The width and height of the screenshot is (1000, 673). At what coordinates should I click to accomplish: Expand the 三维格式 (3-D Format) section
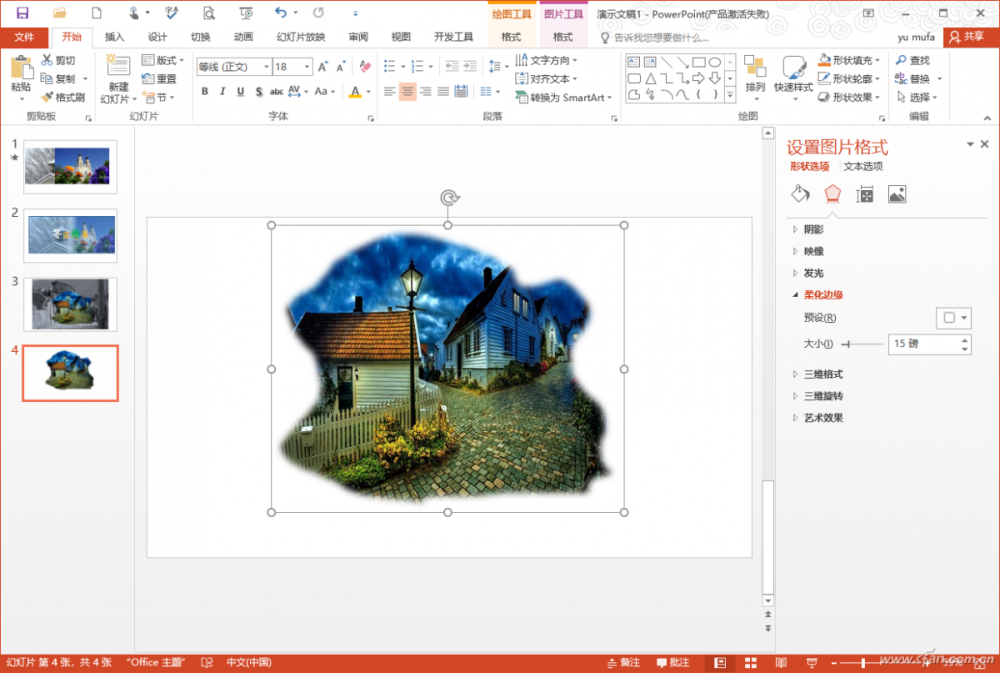tap(823, 374)
